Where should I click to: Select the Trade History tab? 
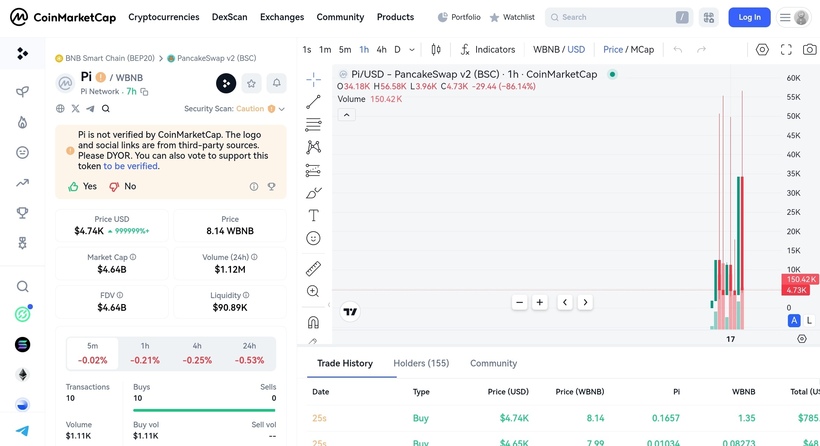coord(345,363)
